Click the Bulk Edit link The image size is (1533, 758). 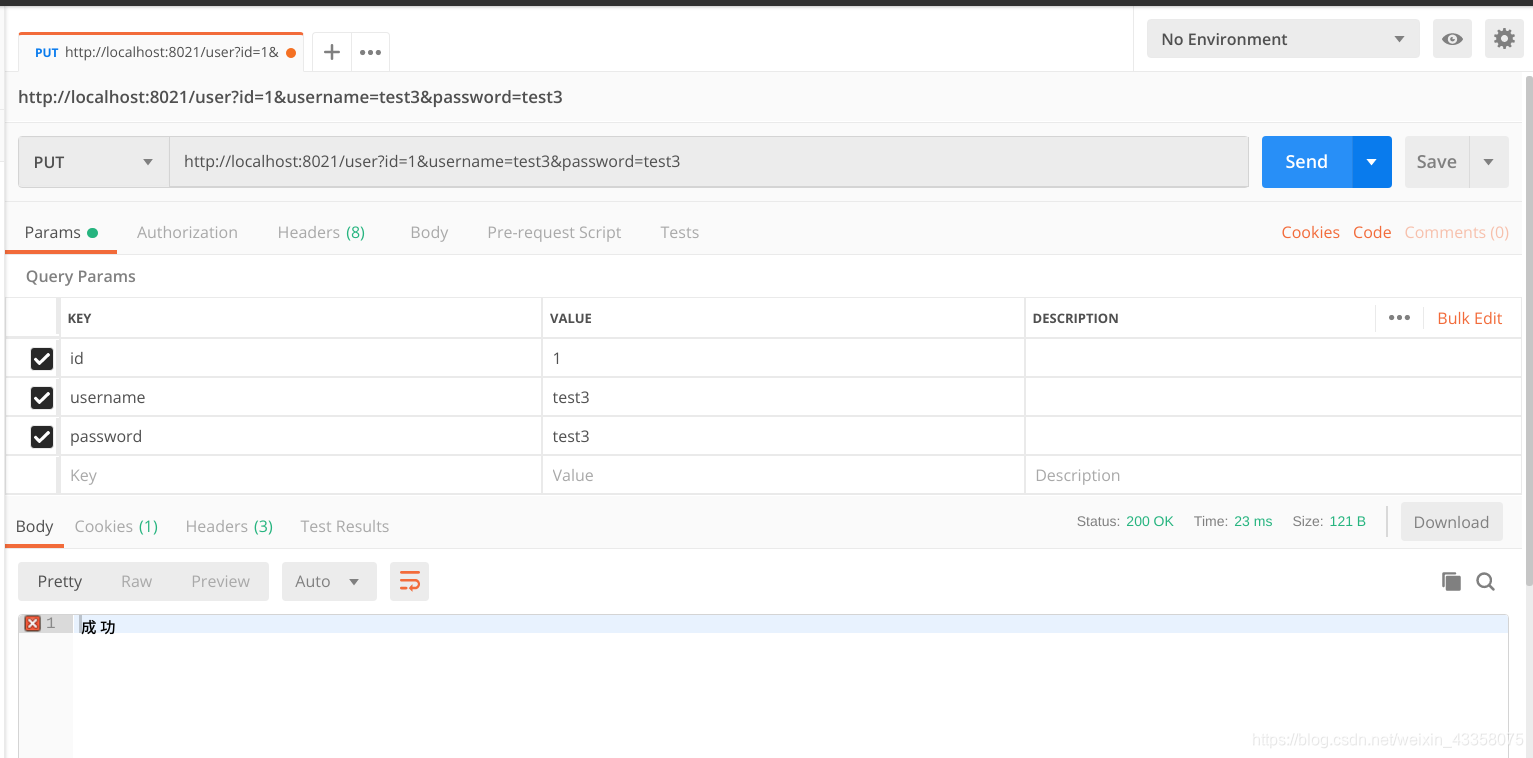(1469, 318)
